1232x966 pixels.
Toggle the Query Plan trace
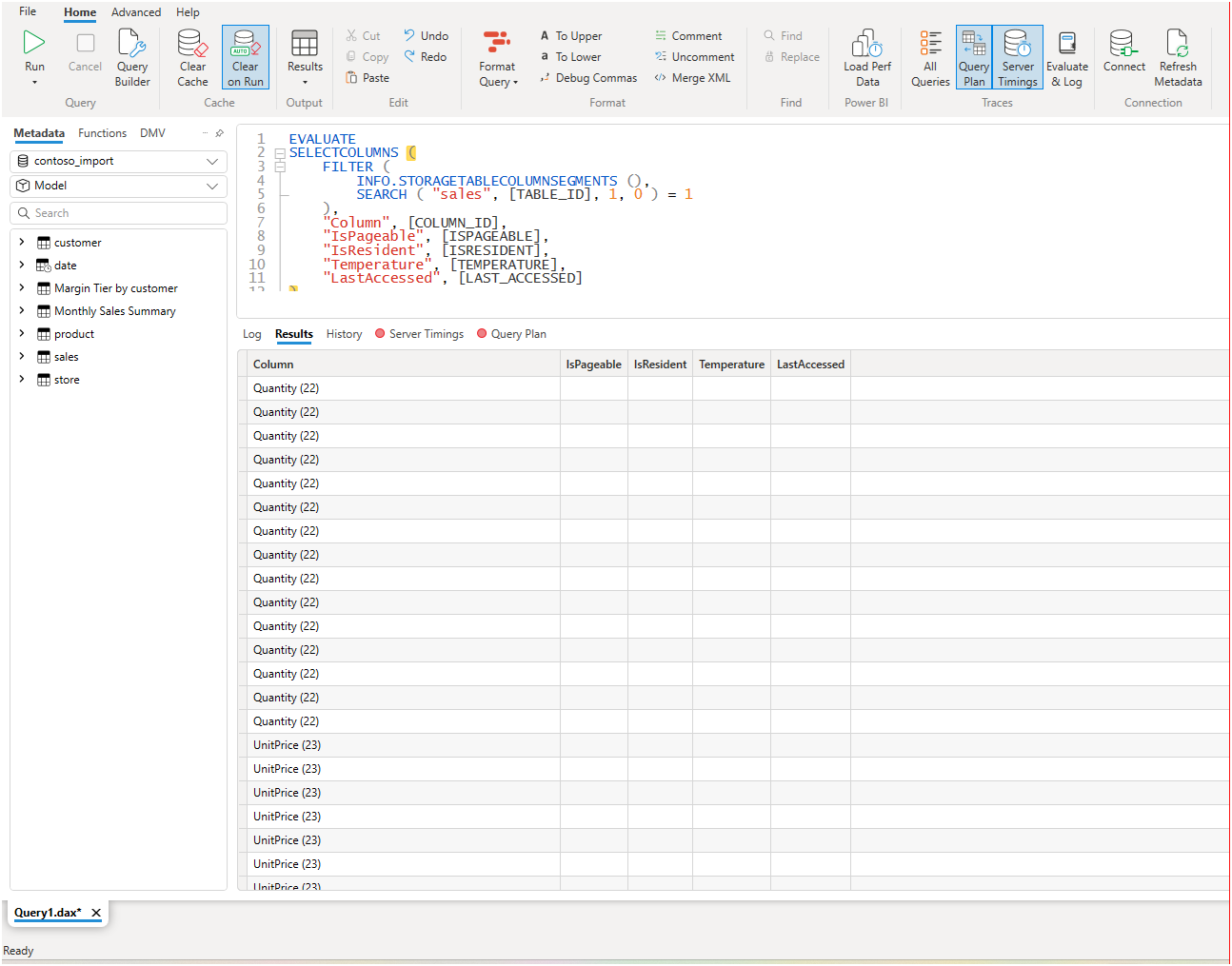click(x=974, y=57)
